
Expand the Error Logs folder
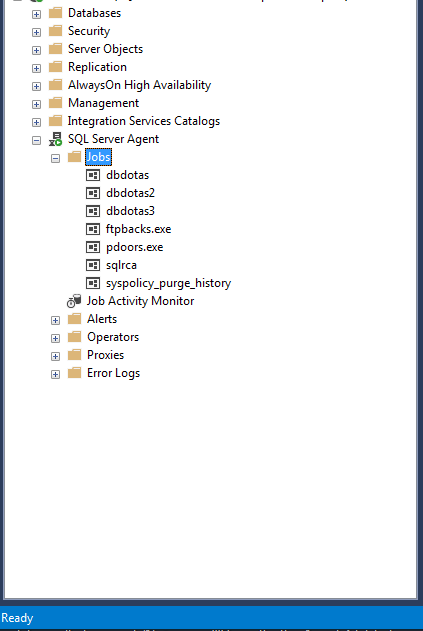(55, 374)
